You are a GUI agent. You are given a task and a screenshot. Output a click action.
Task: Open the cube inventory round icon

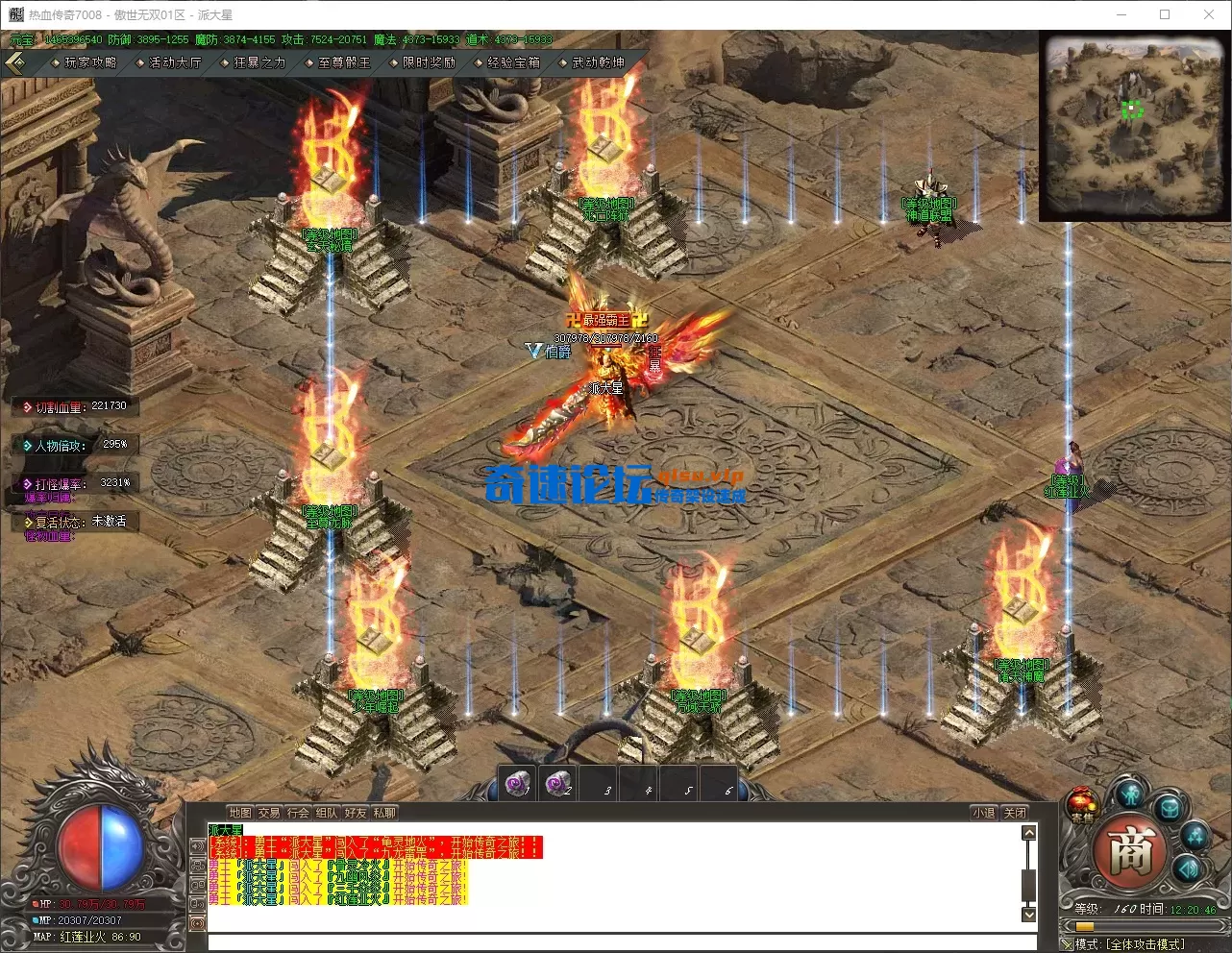pos(1170,808)
